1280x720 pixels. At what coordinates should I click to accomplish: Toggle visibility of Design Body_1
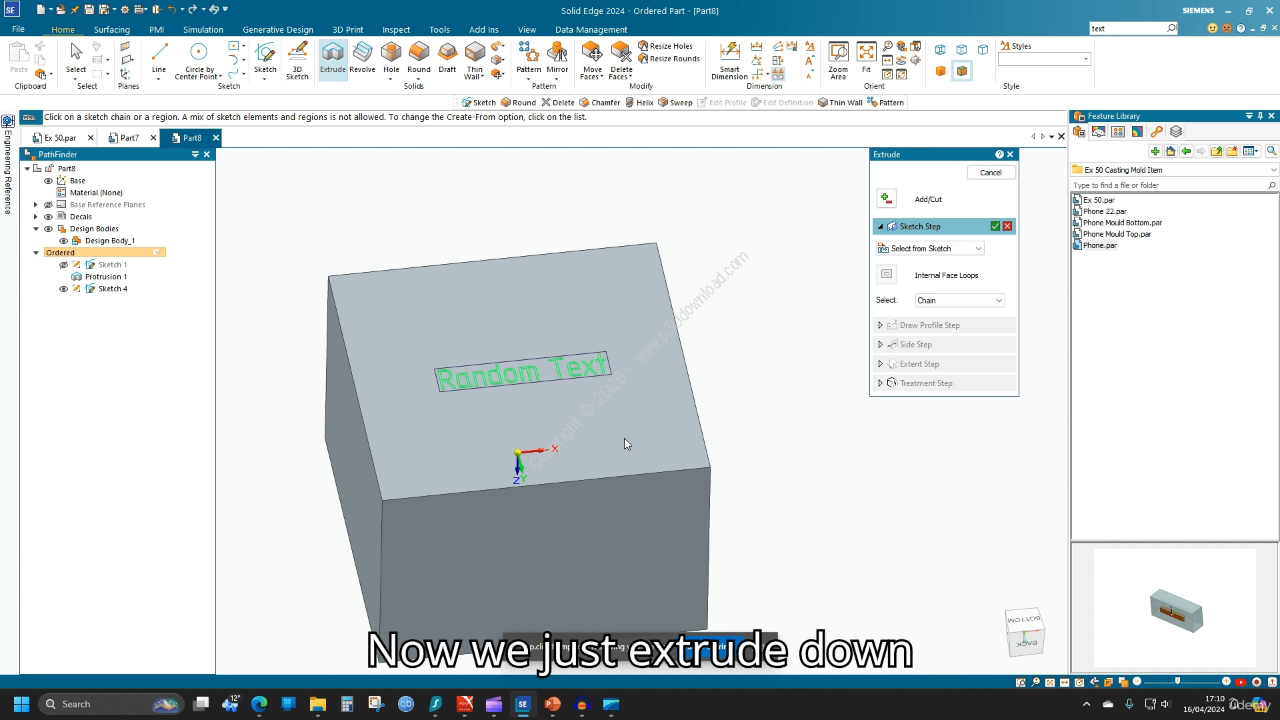(x=64, y=241)
